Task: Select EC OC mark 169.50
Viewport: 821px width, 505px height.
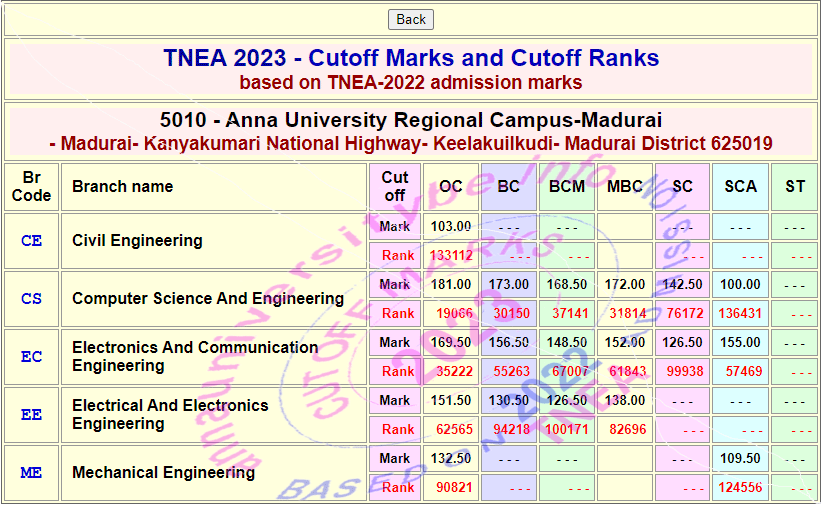Action: coord(451,343)
